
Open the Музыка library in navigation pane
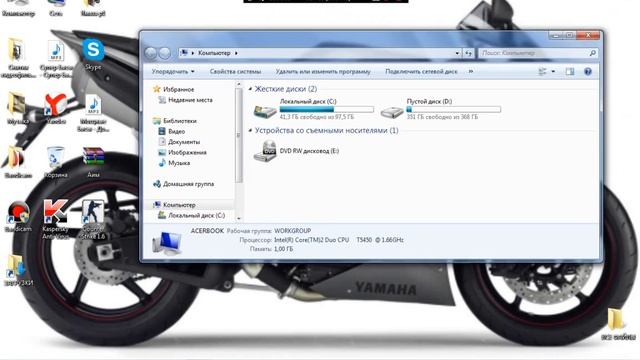[x=179, y=163]
